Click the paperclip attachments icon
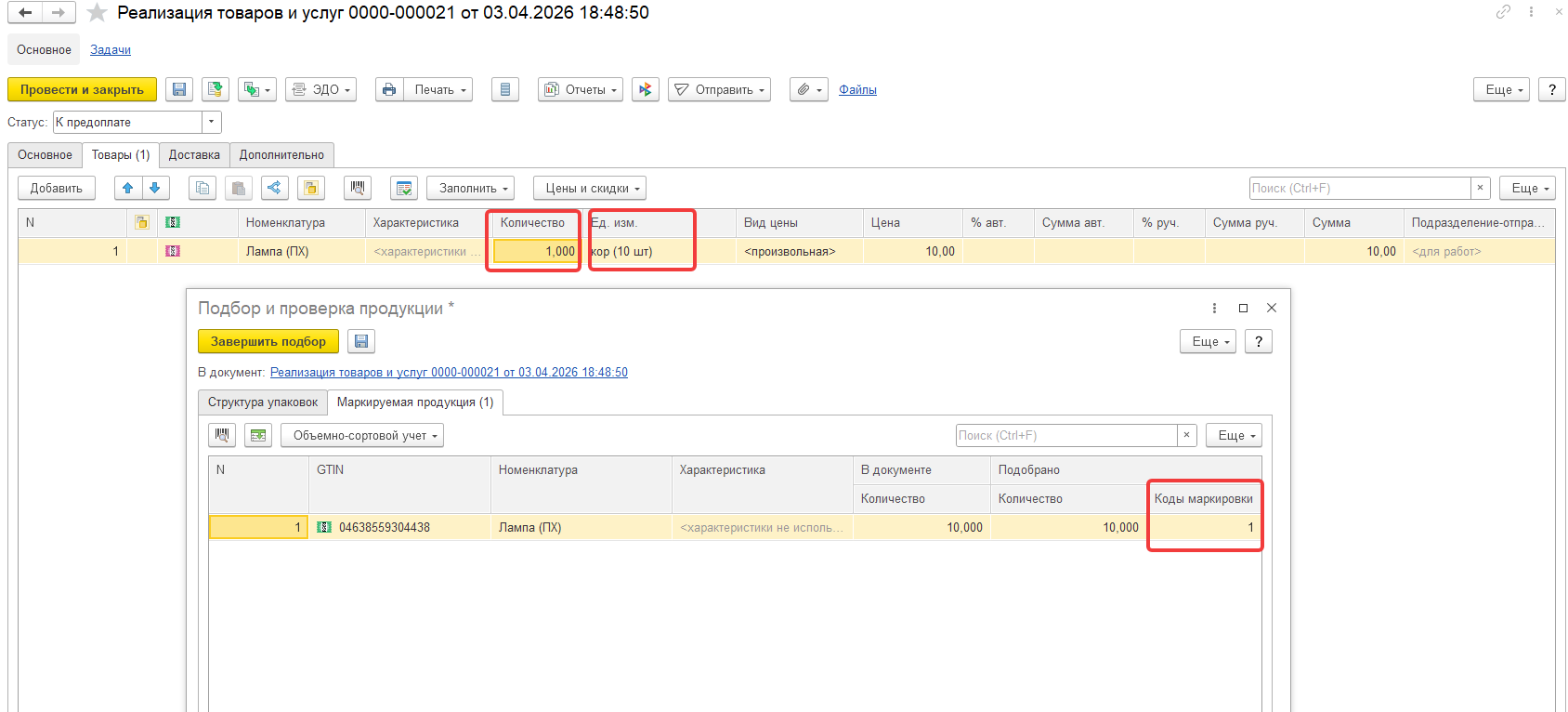 [809, 89]
